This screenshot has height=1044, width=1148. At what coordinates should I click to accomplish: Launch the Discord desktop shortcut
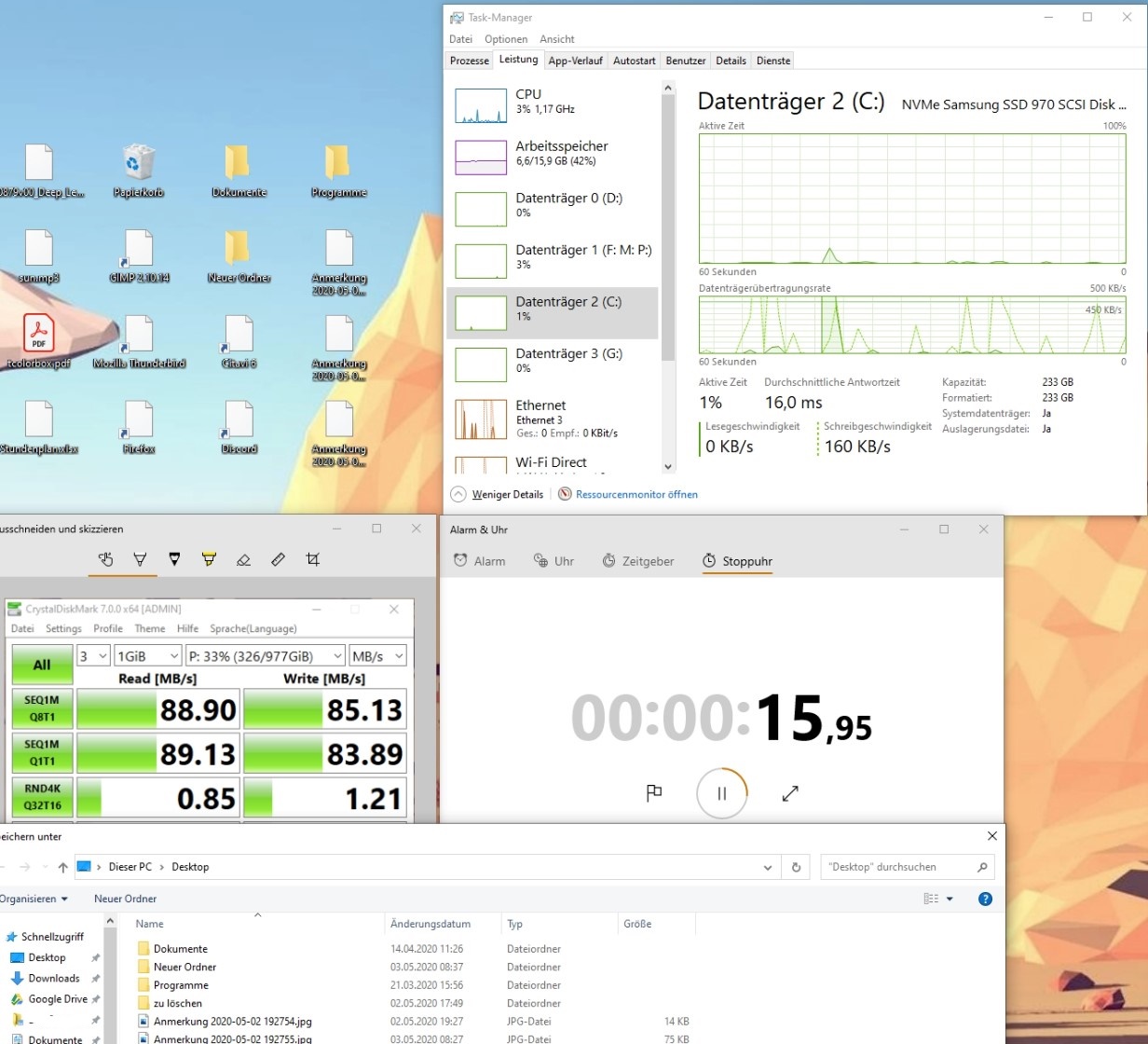[x=239, y=428]
